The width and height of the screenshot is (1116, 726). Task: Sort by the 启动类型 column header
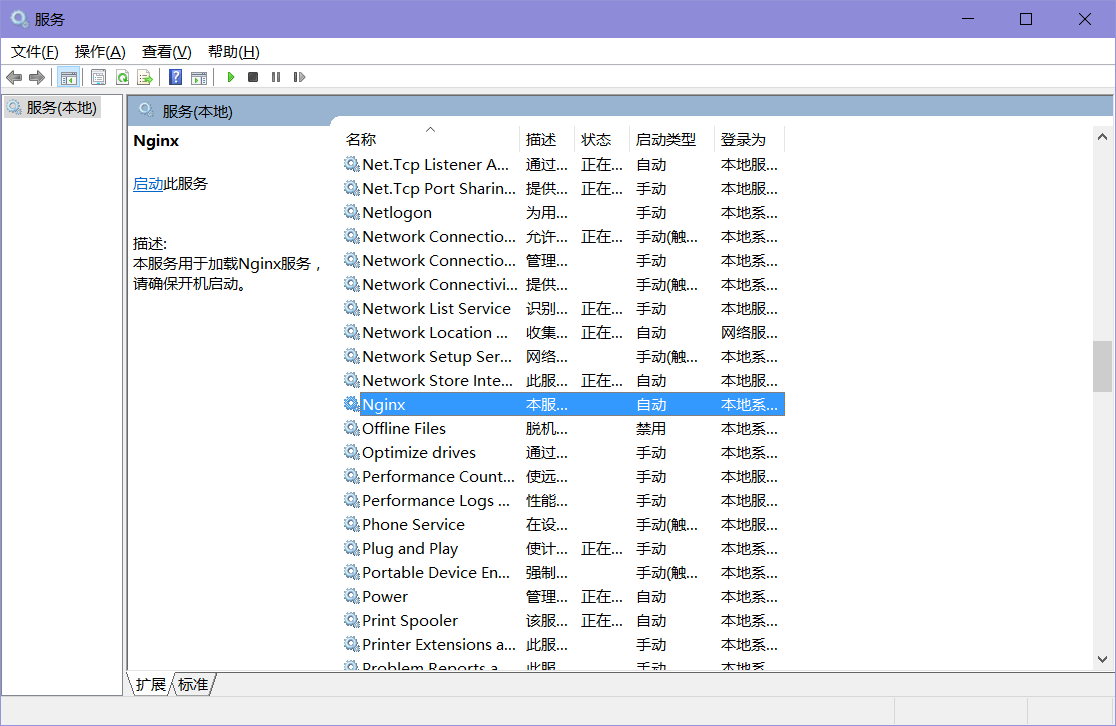tap(672, 140)
